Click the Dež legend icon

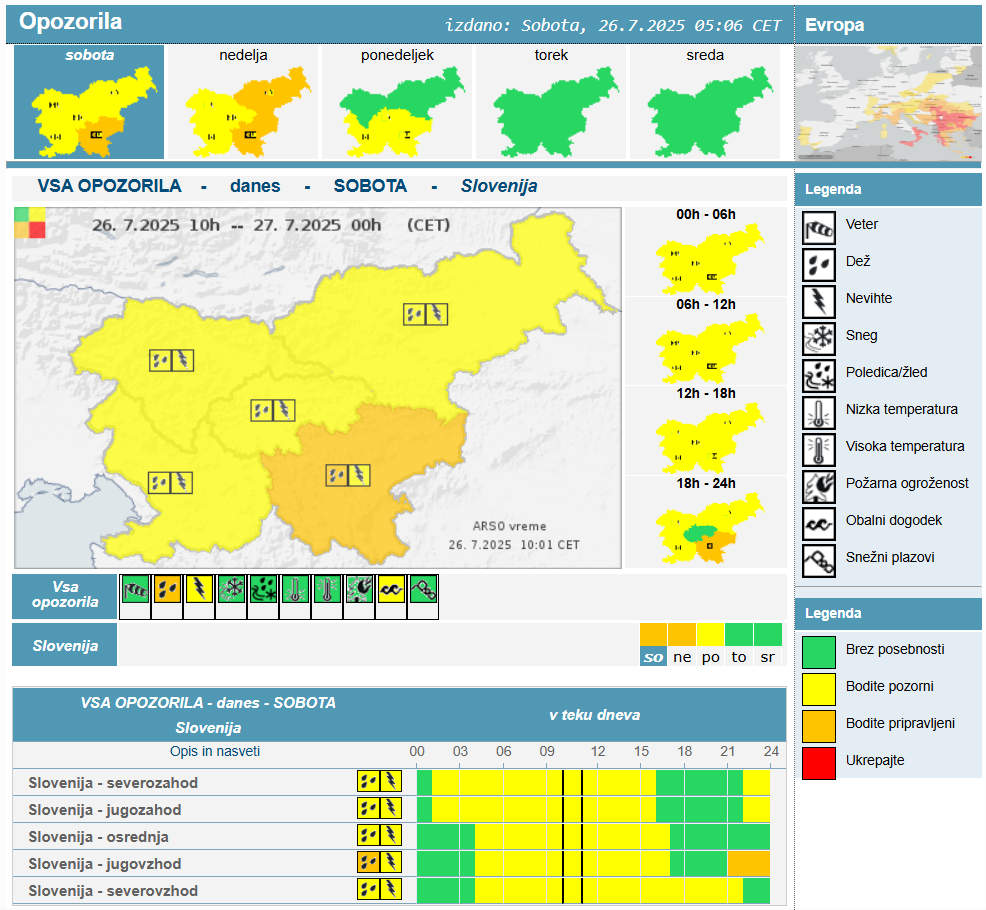pos(819,265)
